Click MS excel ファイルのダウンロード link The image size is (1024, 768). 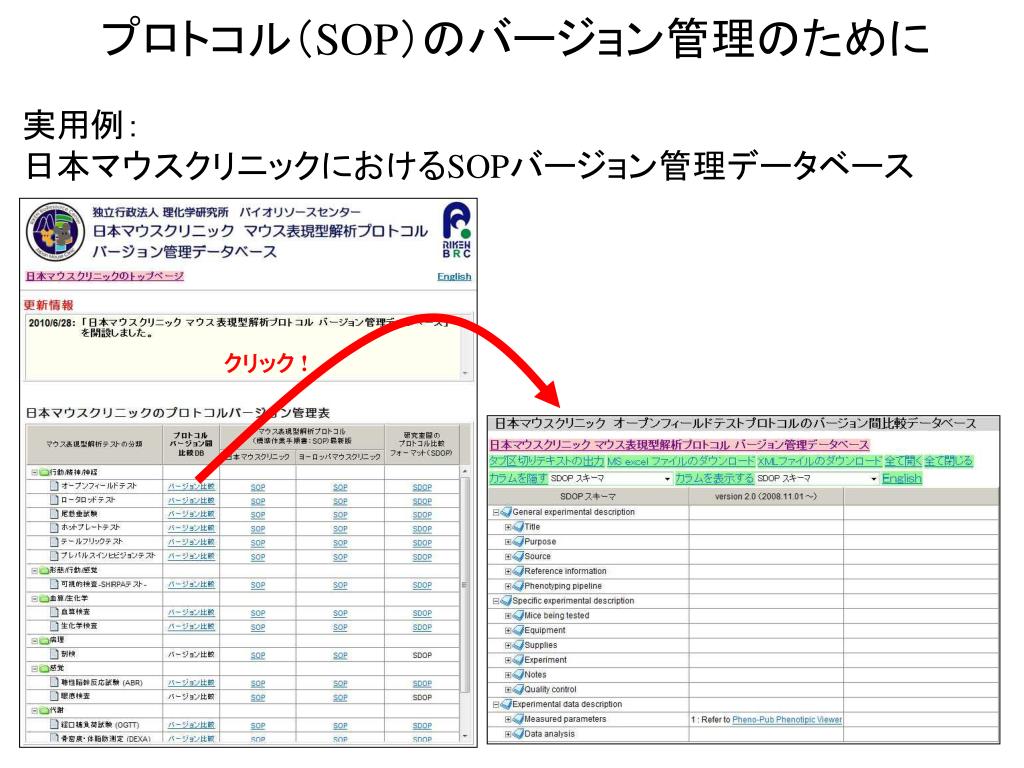click(680, 461)
